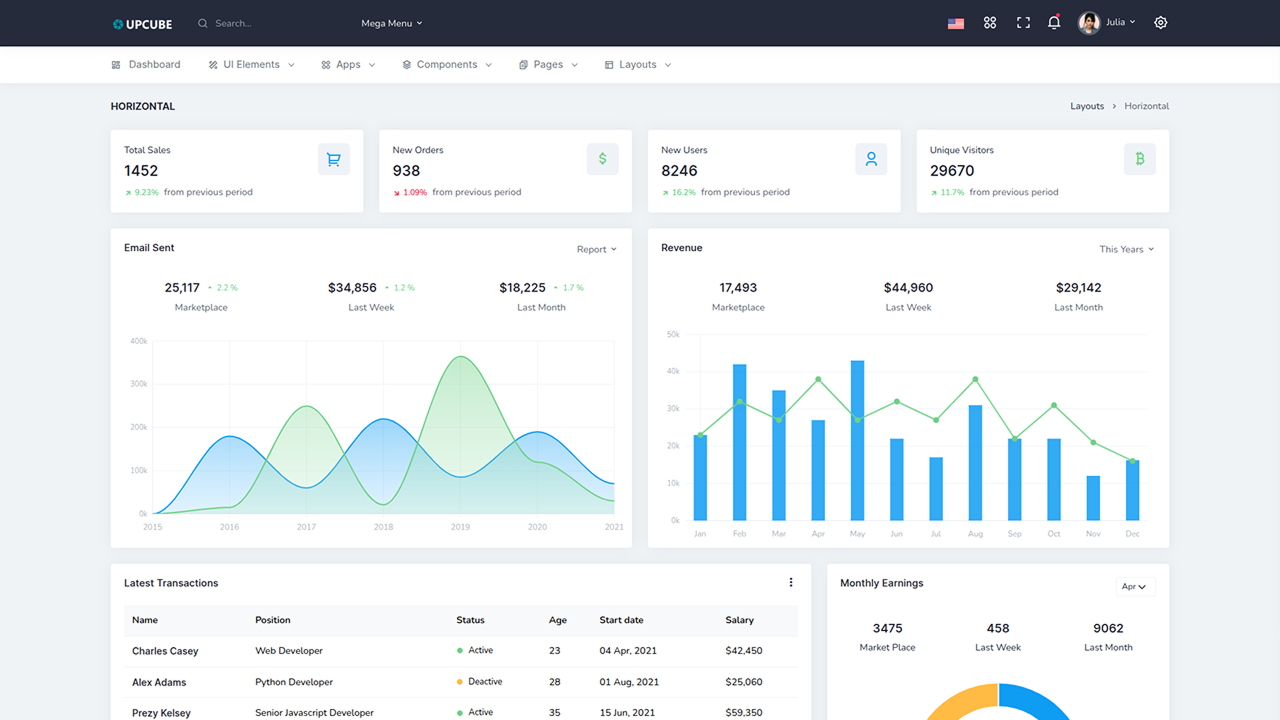This screenshot has height=720, width=1280.
Task: Open the notifications bell
Action: point(1053,22)
